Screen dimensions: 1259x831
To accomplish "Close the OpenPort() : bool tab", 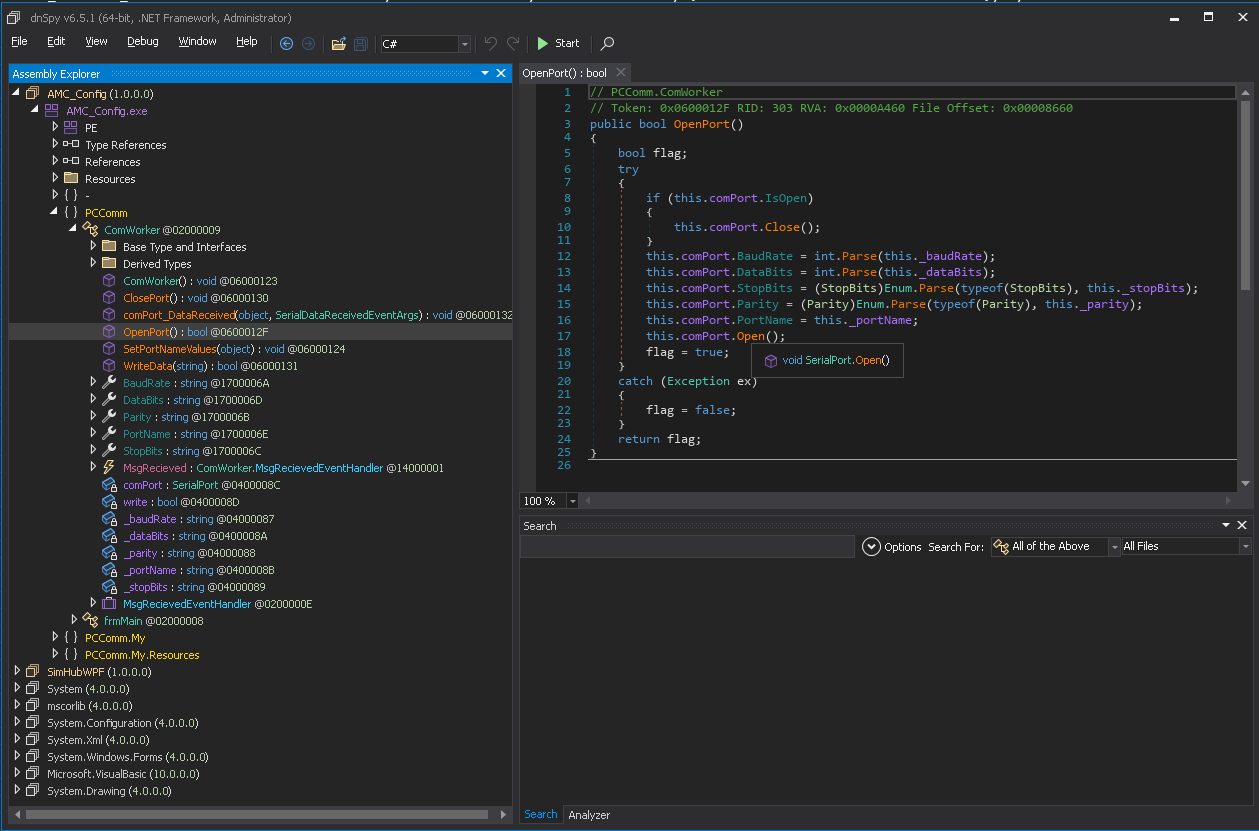I will pyautogui.click(x=621, y=73).
